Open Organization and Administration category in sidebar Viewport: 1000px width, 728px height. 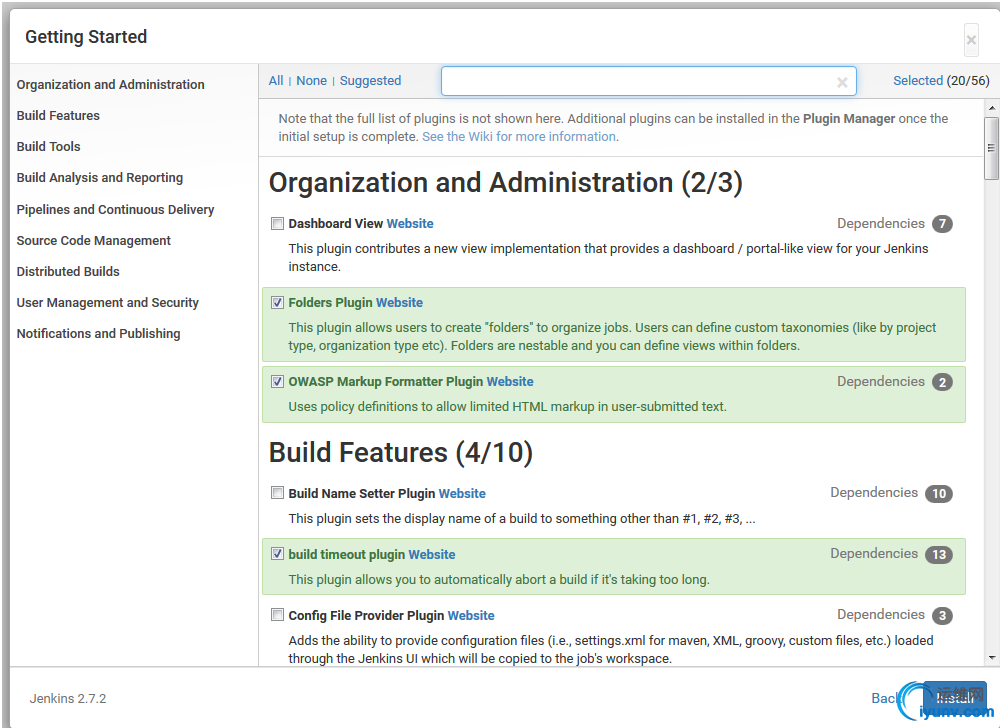[110, 85]
